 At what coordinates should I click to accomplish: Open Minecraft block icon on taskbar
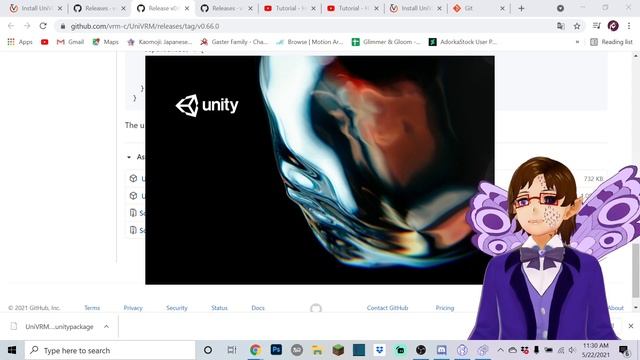click(338, 350)
